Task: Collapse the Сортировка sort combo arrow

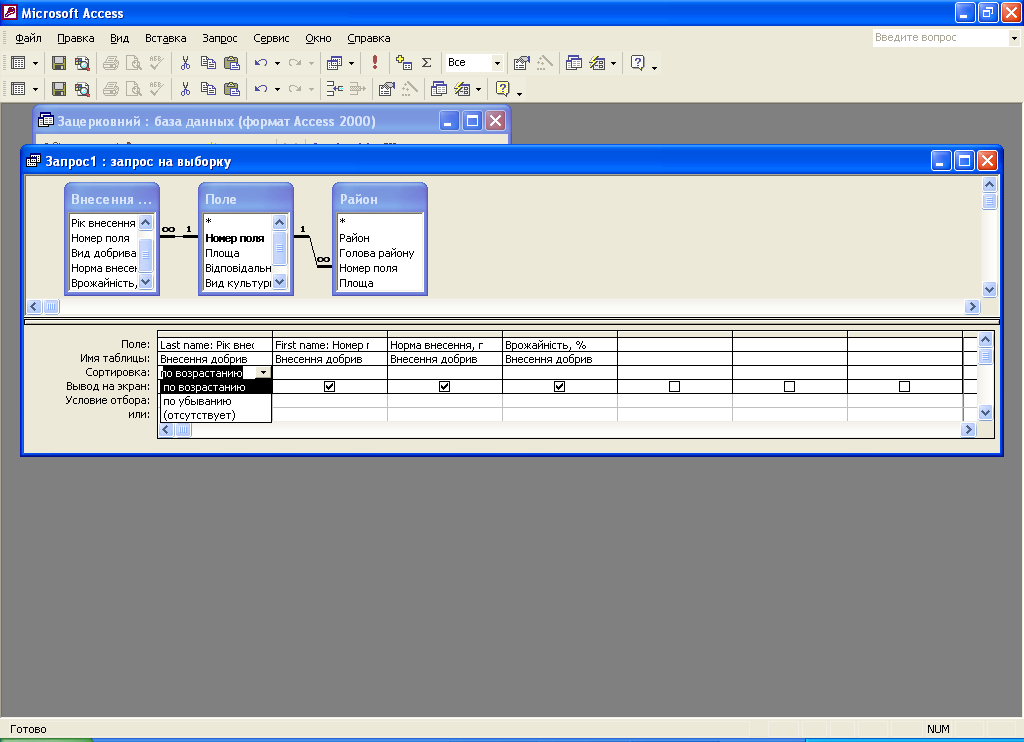Action: [263, 373]
